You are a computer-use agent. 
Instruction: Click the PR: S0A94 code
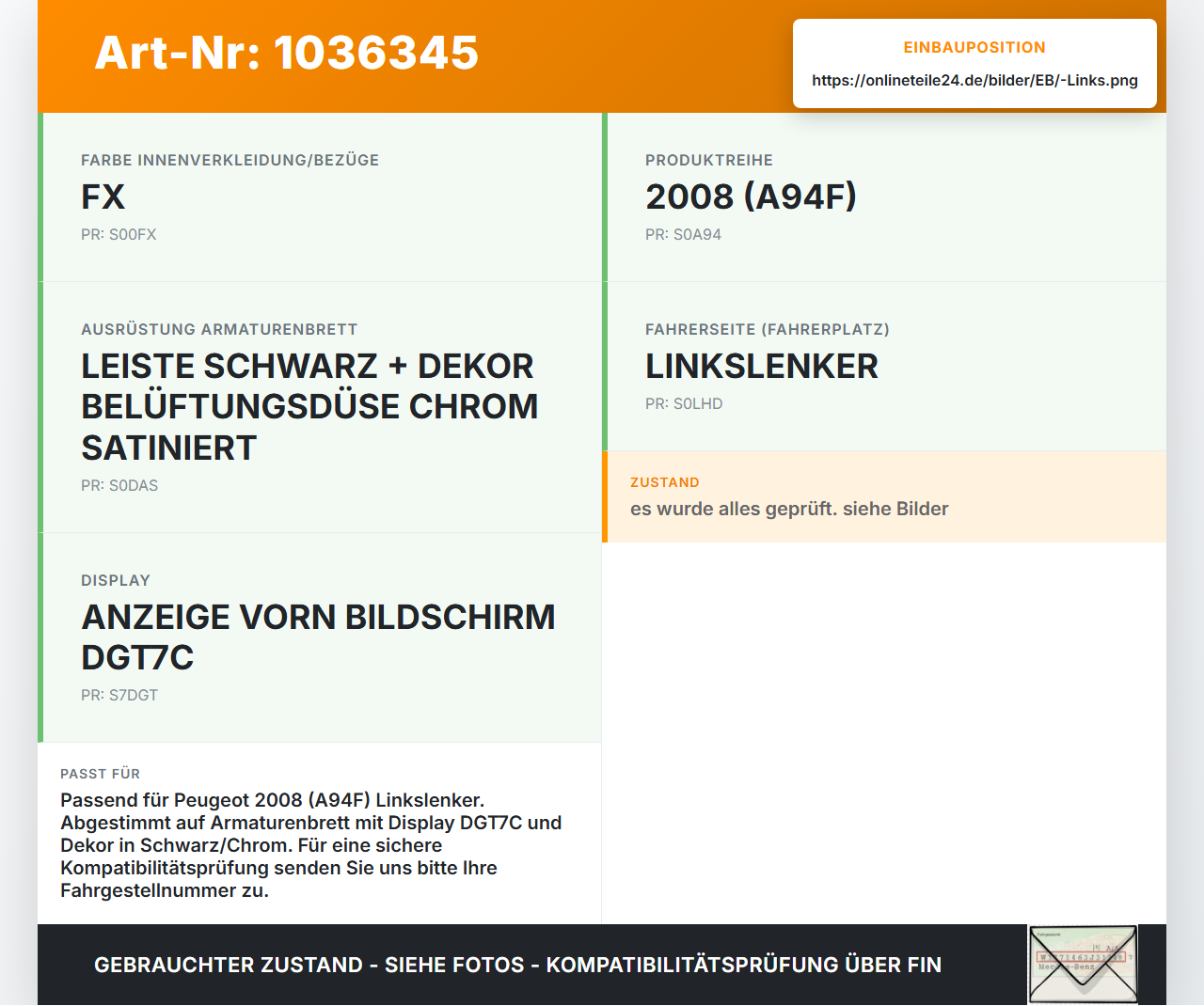[x=683, y=234]
